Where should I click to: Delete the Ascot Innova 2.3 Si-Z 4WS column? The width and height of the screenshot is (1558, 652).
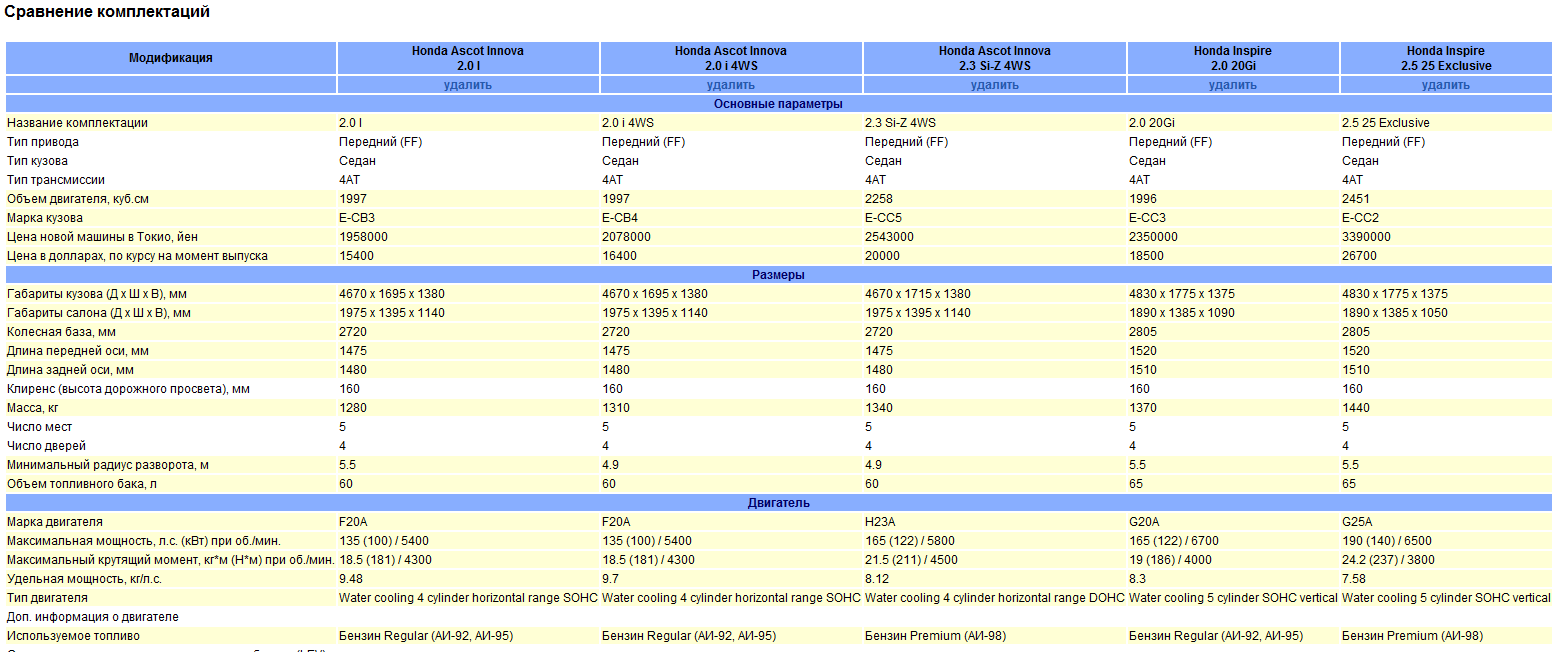click(994, 85)
